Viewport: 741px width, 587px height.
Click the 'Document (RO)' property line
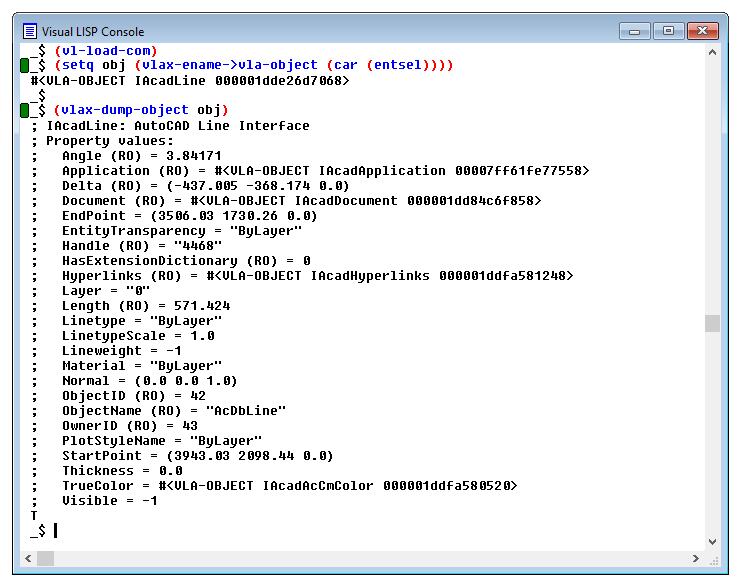coord(302,201)
